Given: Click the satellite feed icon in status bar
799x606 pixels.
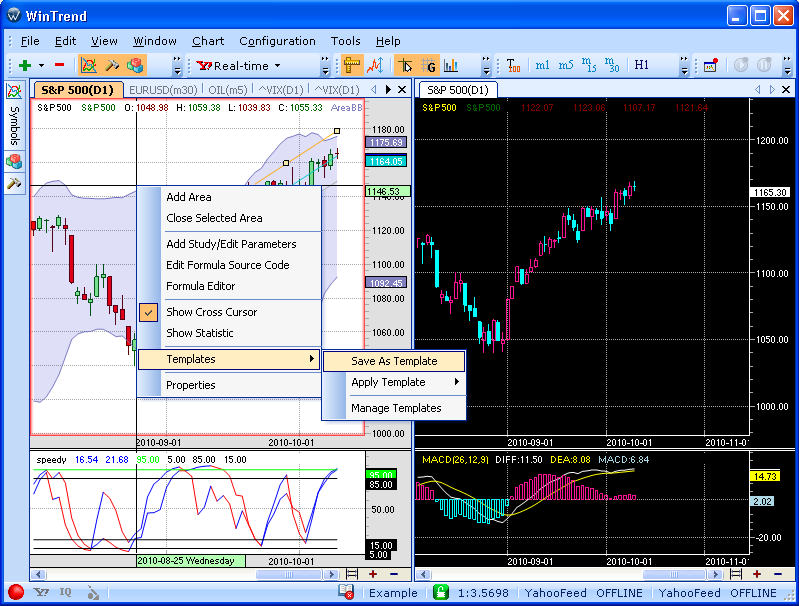Looking at the screenshot, I should 92,592.
